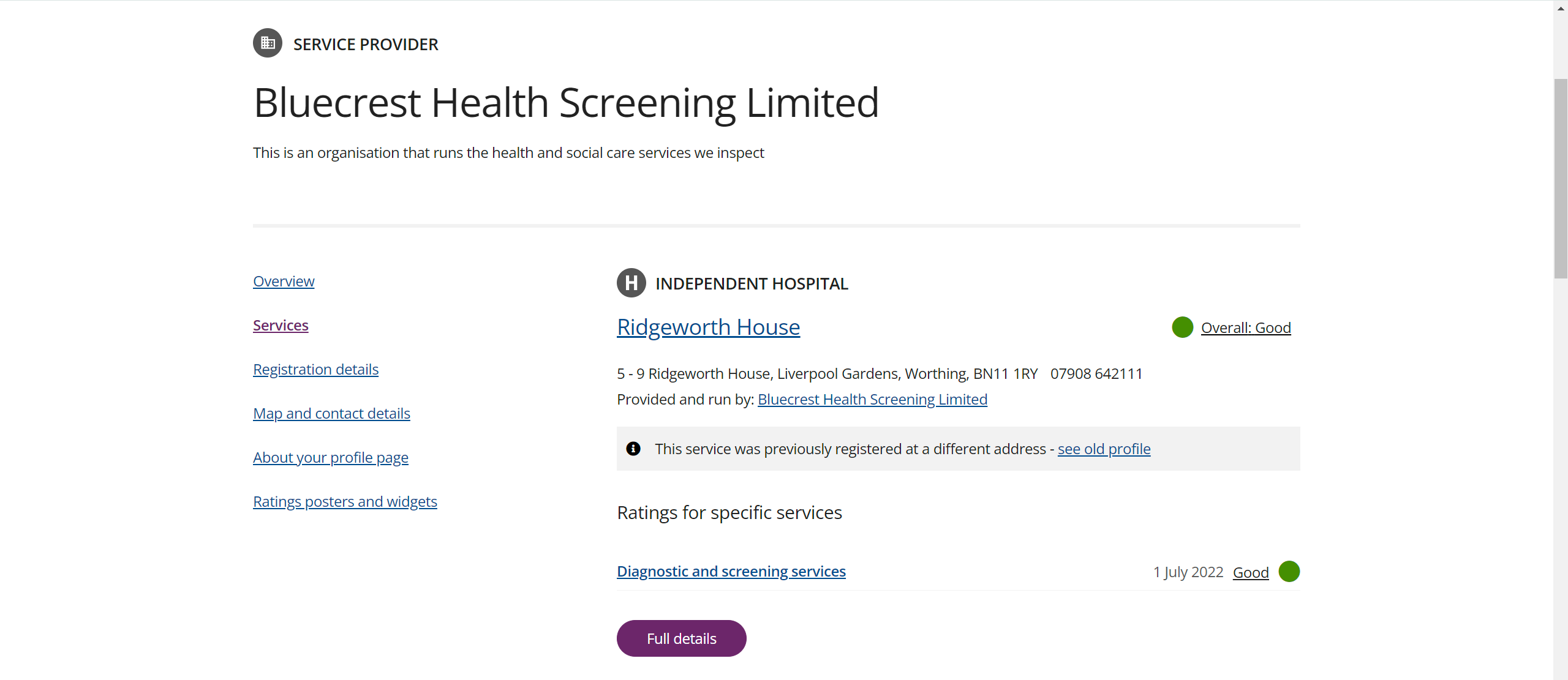View the Overall: Good rating link
This screenshot has width=1568, height=680.
1246,327
